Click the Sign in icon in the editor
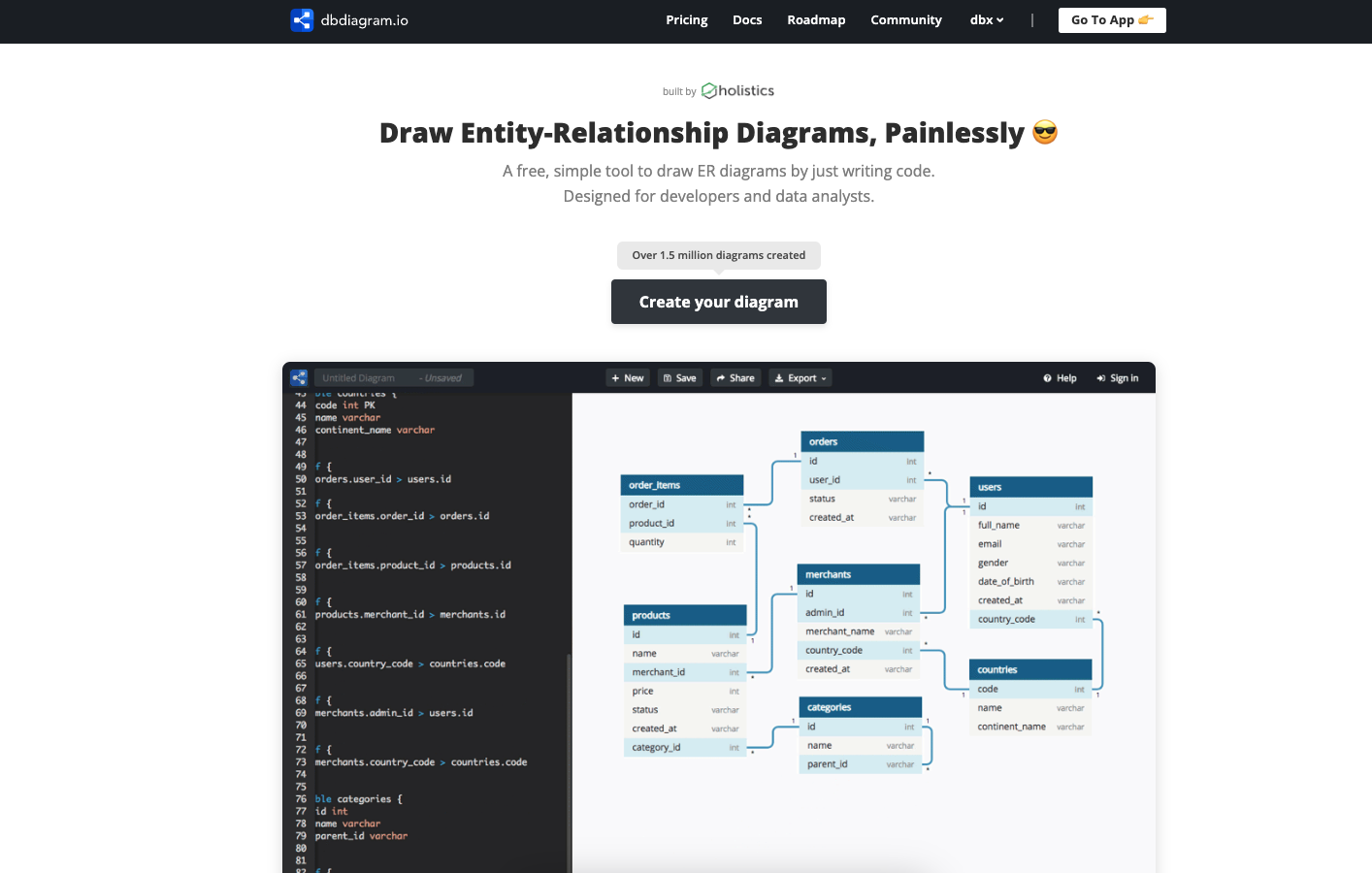Screen dimensions: 1372x873 (x=1099, y=377)
